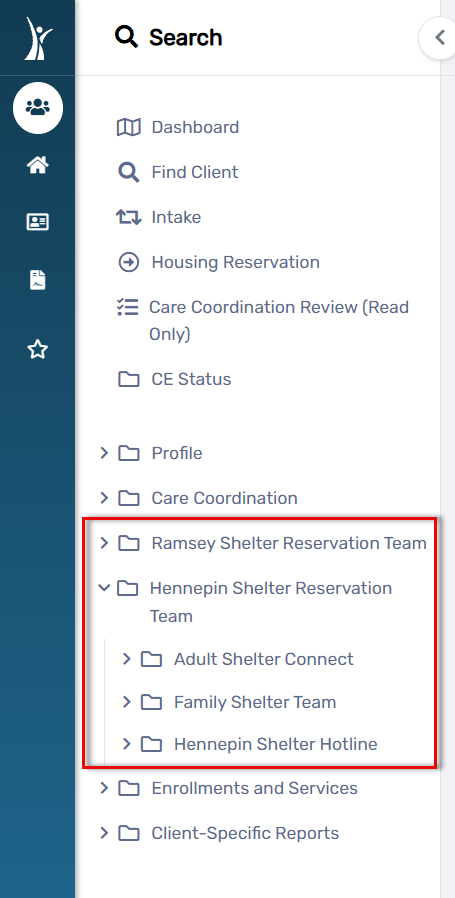Open the ID card icon in sidebar
The image size is (455, 898).
[x=38, y=222]
